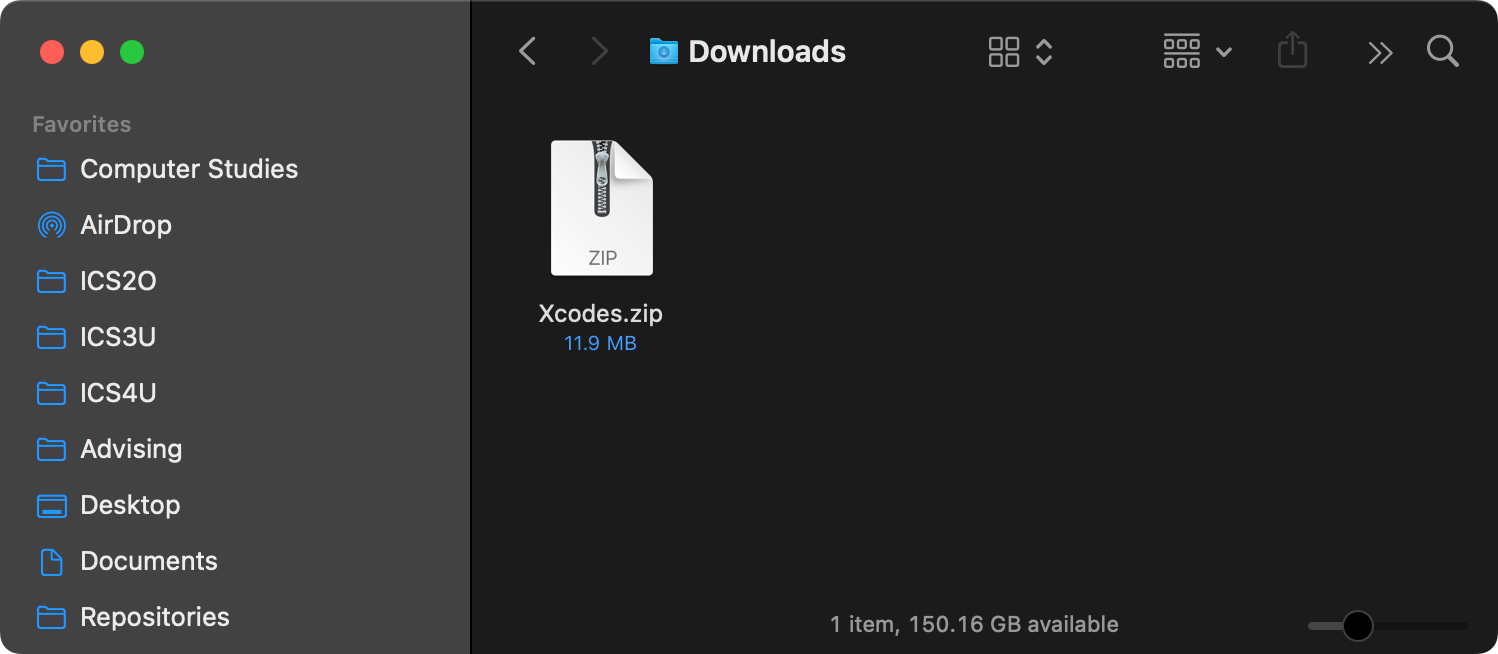Click the forward navigation arrow
Image resolution: width=1498 pixels, height=654 pixels.
(598, 51)
